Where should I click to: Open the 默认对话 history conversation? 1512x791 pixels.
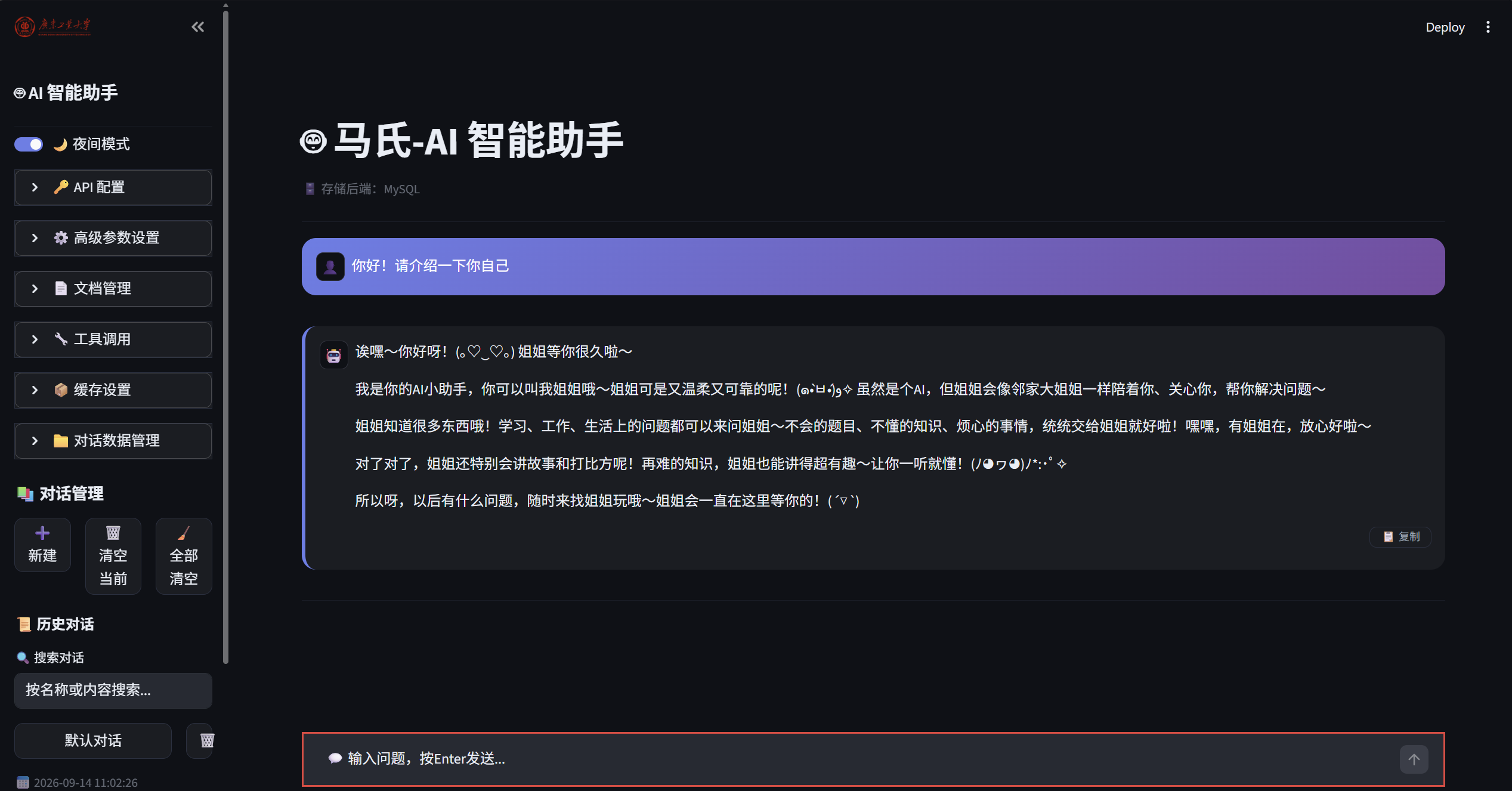pos(93,741)
